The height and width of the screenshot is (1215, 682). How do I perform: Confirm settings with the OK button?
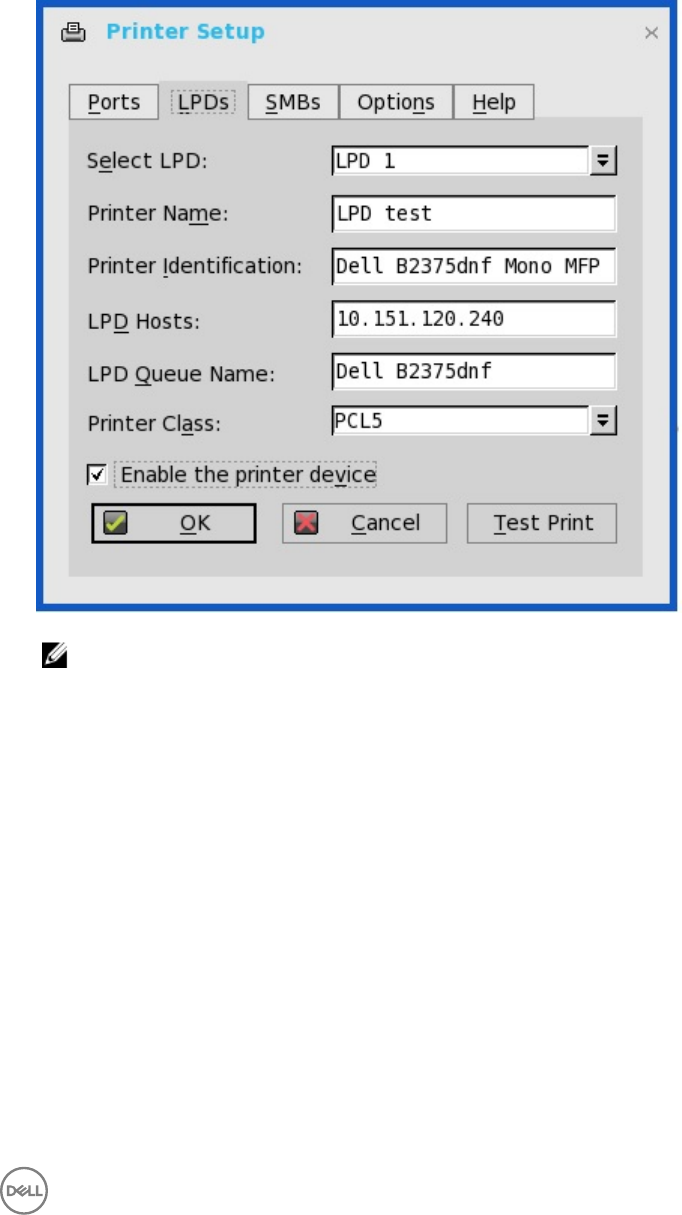click(174, 523)
